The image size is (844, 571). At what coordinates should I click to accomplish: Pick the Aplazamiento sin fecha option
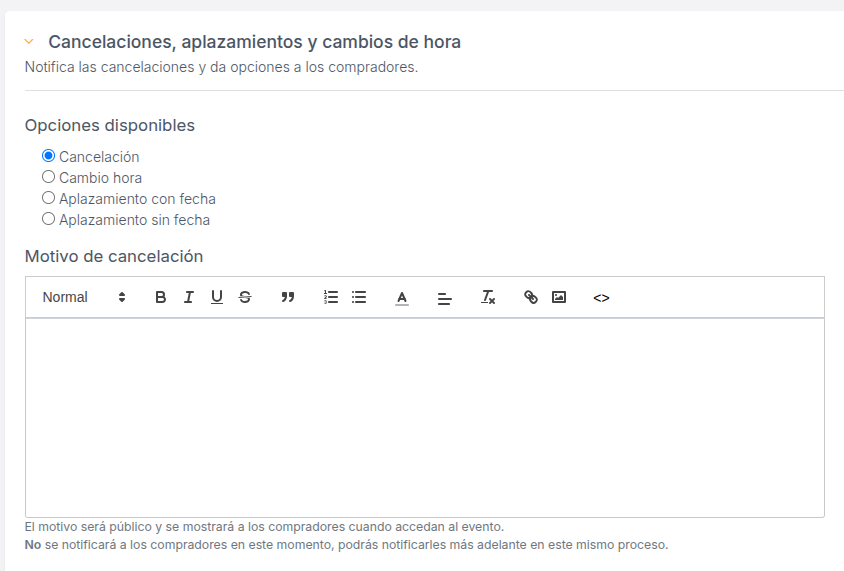[48, 219]
